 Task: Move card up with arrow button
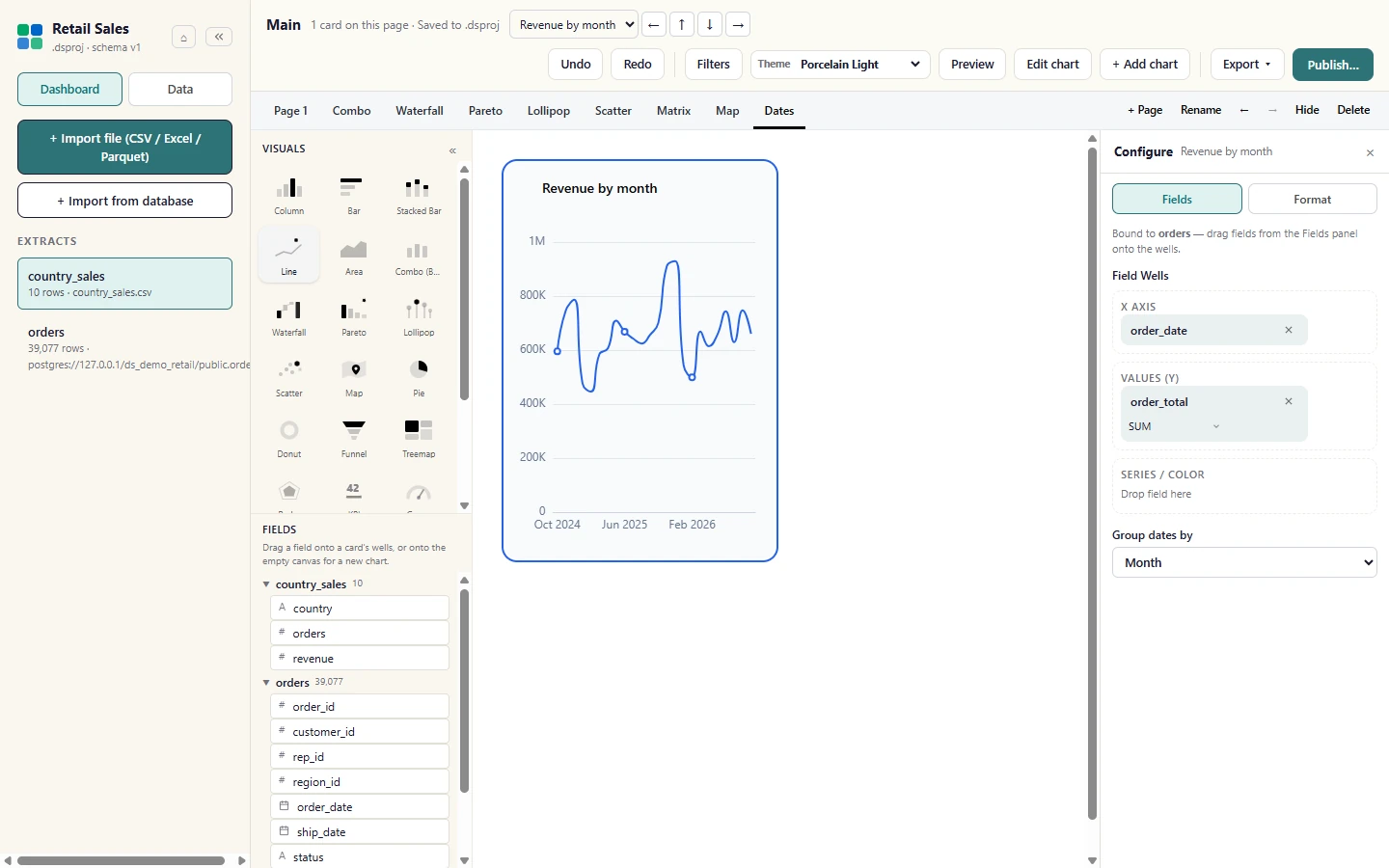point(682,24)
